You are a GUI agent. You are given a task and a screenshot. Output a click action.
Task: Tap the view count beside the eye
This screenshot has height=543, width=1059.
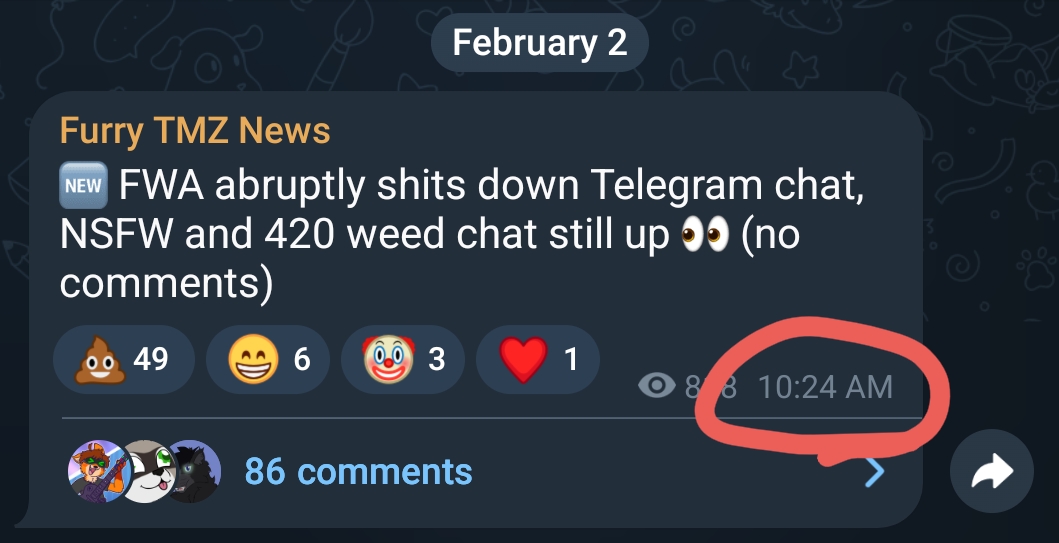click(x=710, y=387)
